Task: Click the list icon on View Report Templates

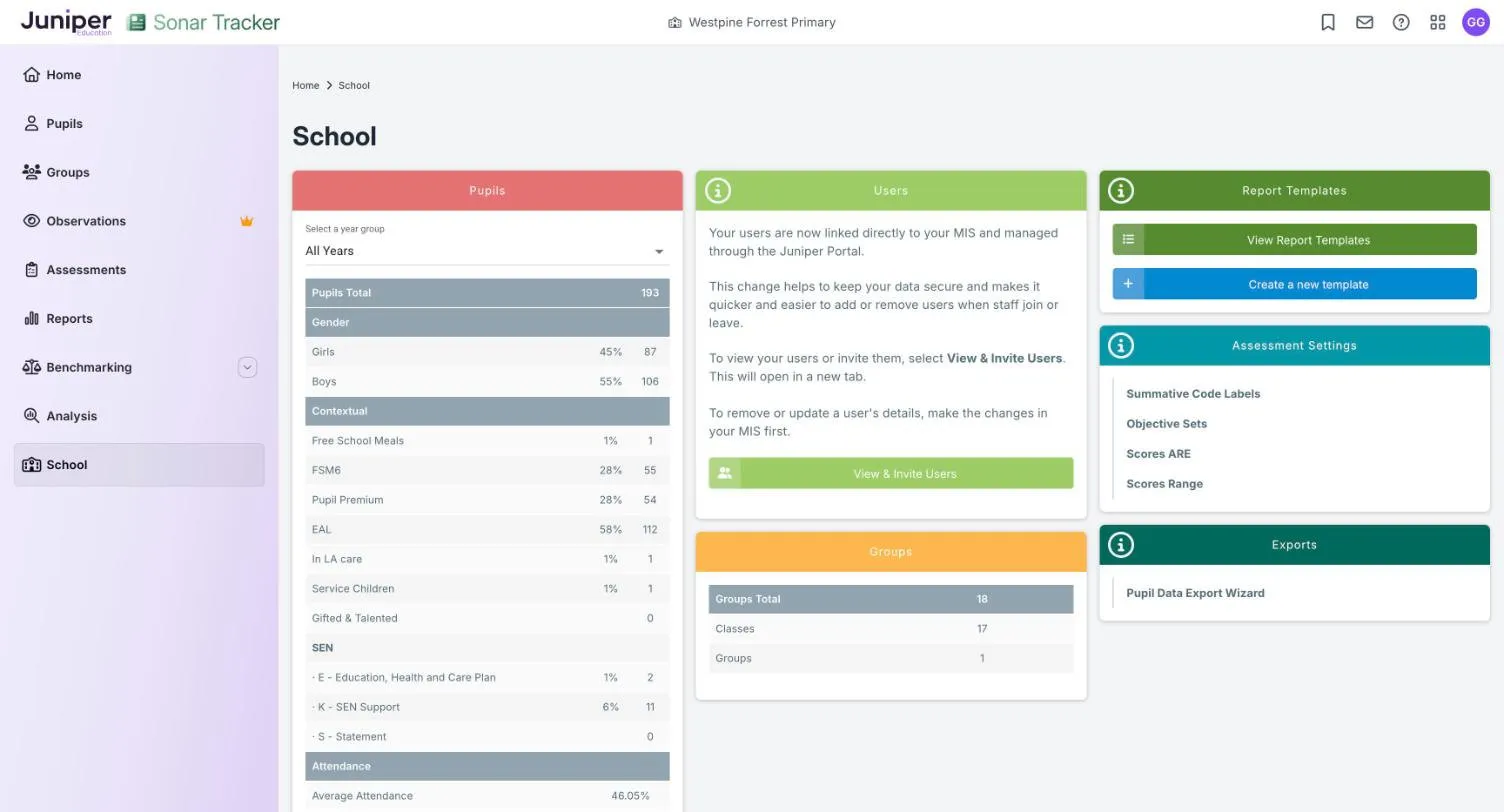Action: tap(1128, 240)
